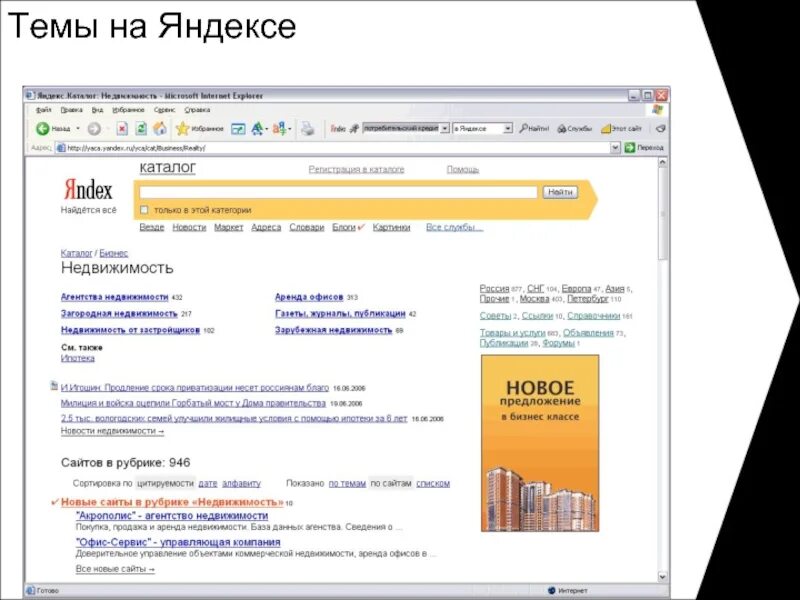Open the Вид menu
This screenshot has width=800, height=600.
coord(97,110)
